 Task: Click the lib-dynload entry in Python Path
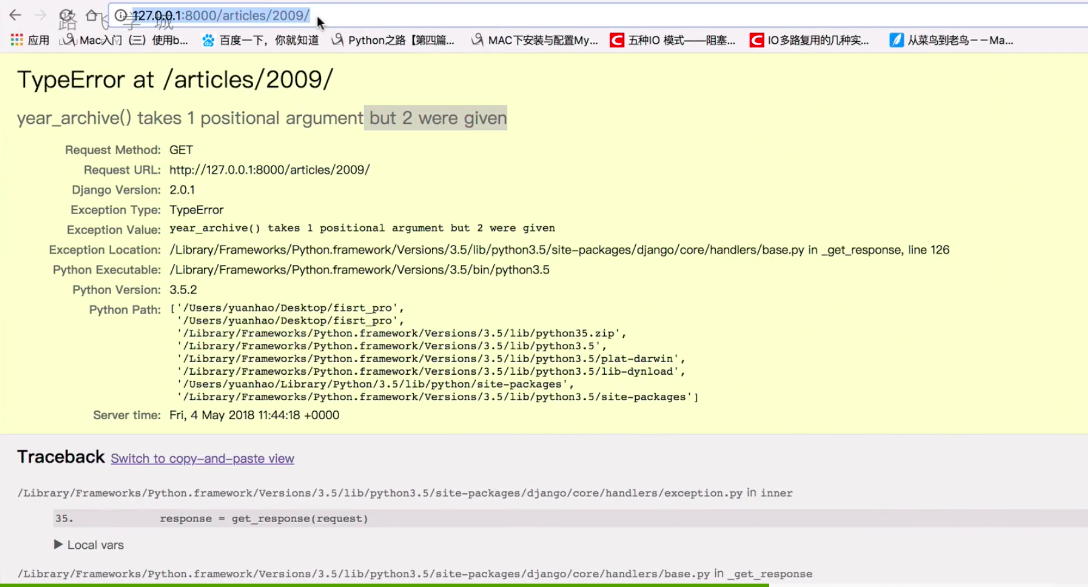pyautogui.click(x=431, y=371)
